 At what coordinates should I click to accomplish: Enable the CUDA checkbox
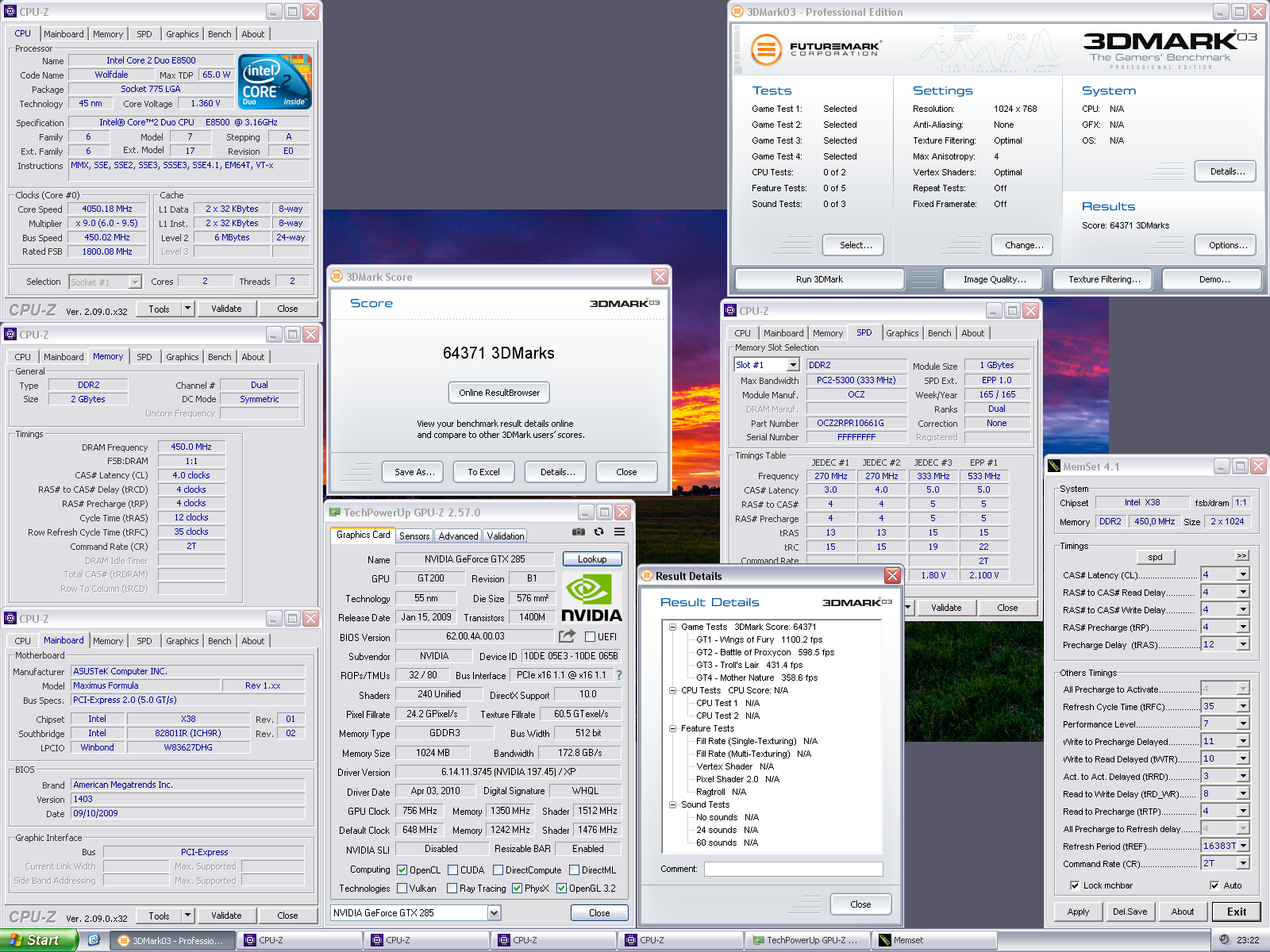tap(453, 870)
